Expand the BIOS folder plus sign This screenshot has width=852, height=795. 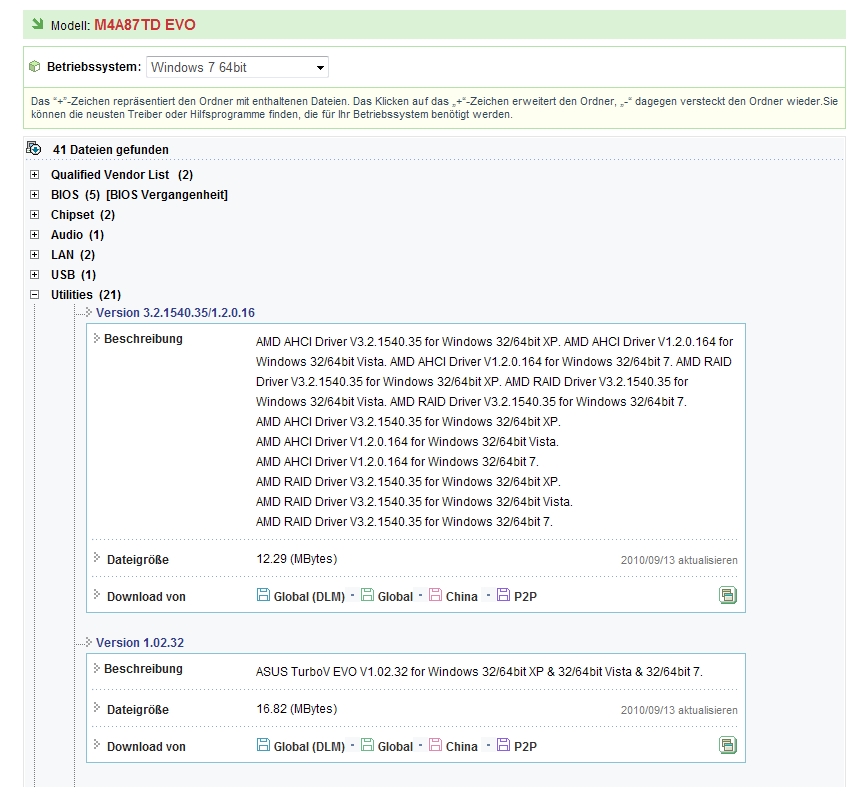[35, 195]
